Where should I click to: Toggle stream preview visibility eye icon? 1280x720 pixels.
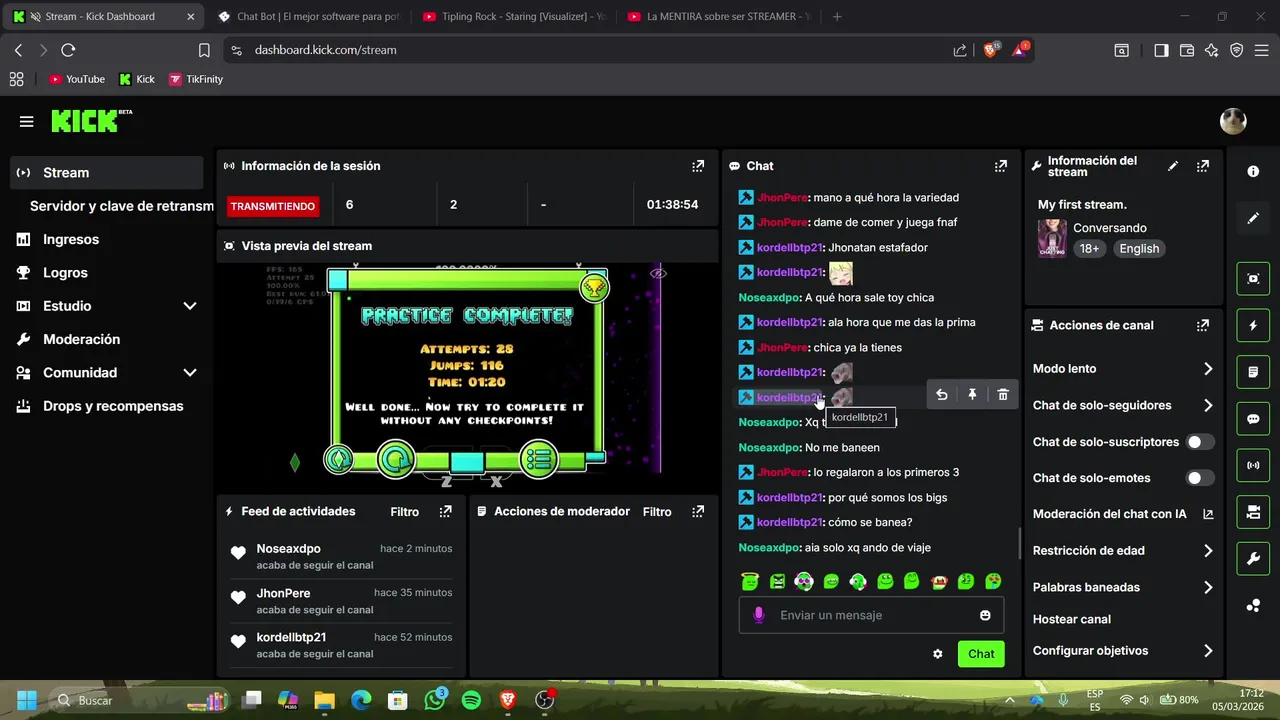pos(658,273)
